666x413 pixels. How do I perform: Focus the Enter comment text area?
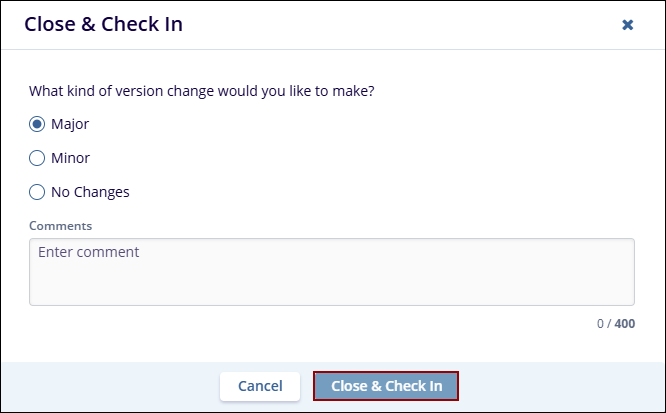click(331, 271)
